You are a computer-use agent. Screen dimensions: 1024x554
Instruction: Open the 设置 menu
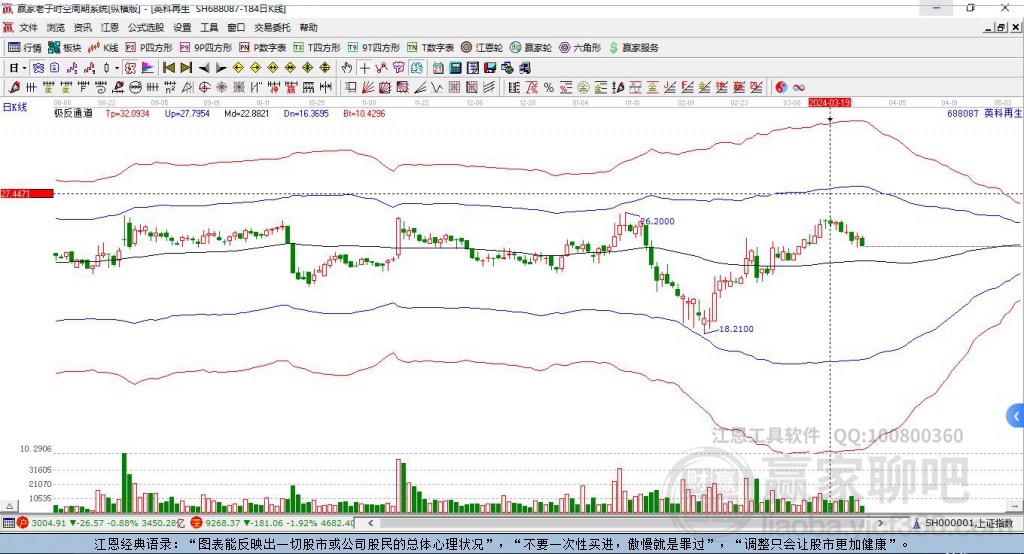tap(182, 27)
